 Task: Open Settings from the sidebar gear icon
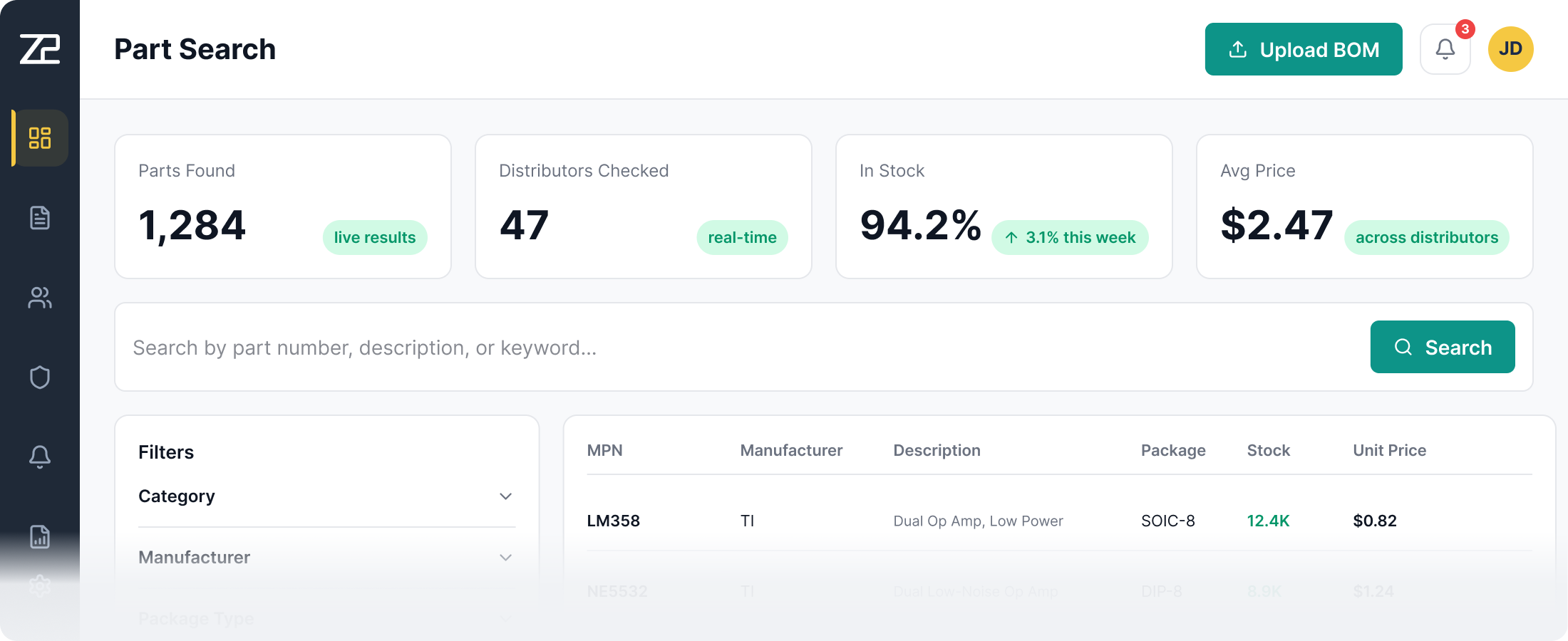coord(39,585)
